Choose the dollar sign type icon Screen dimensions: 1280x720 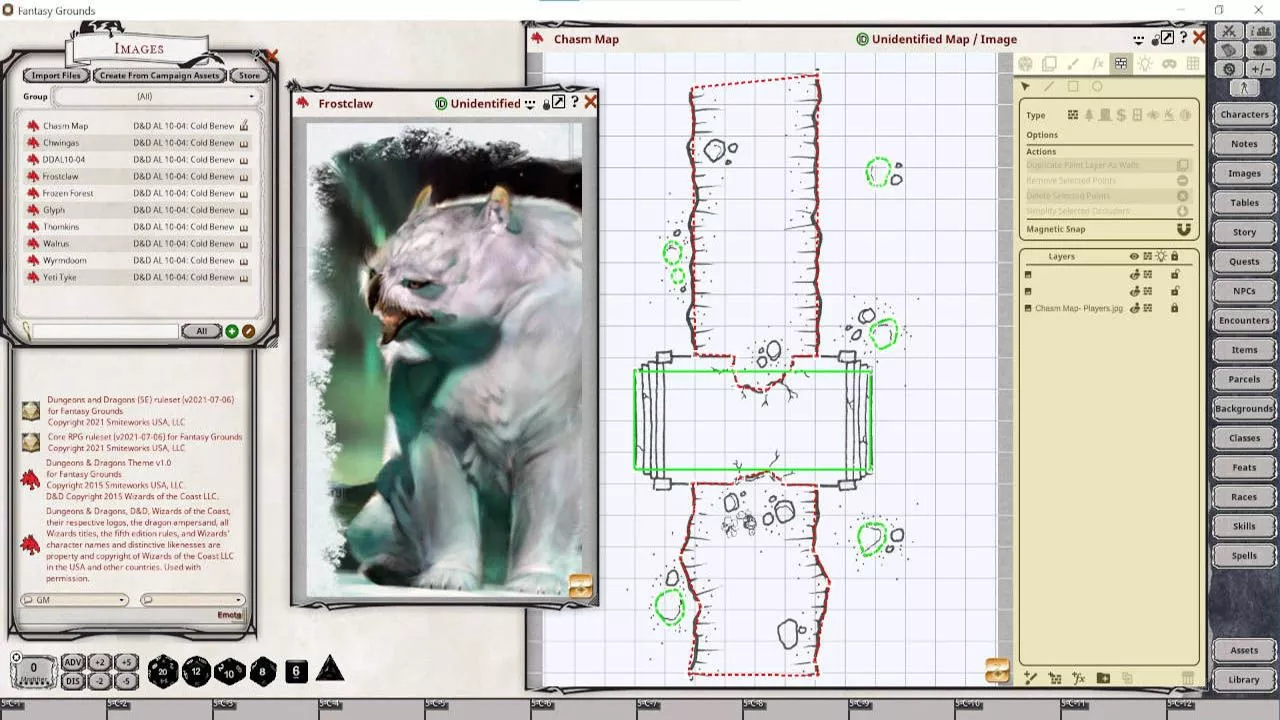pyautogui.click(x=1121, y=115)
